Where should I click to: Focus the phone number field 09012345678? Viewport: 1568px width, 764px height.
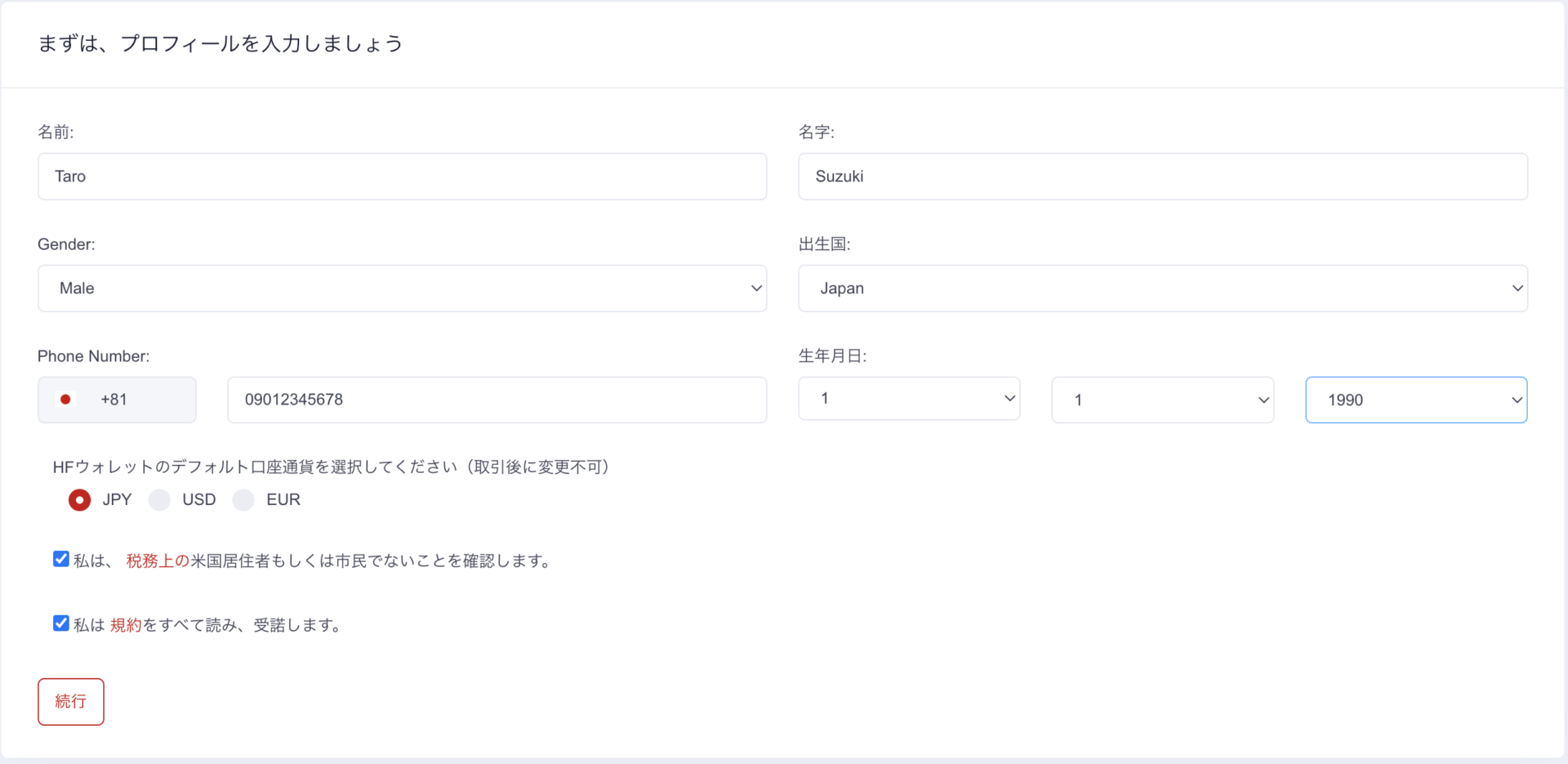[497, 400]
